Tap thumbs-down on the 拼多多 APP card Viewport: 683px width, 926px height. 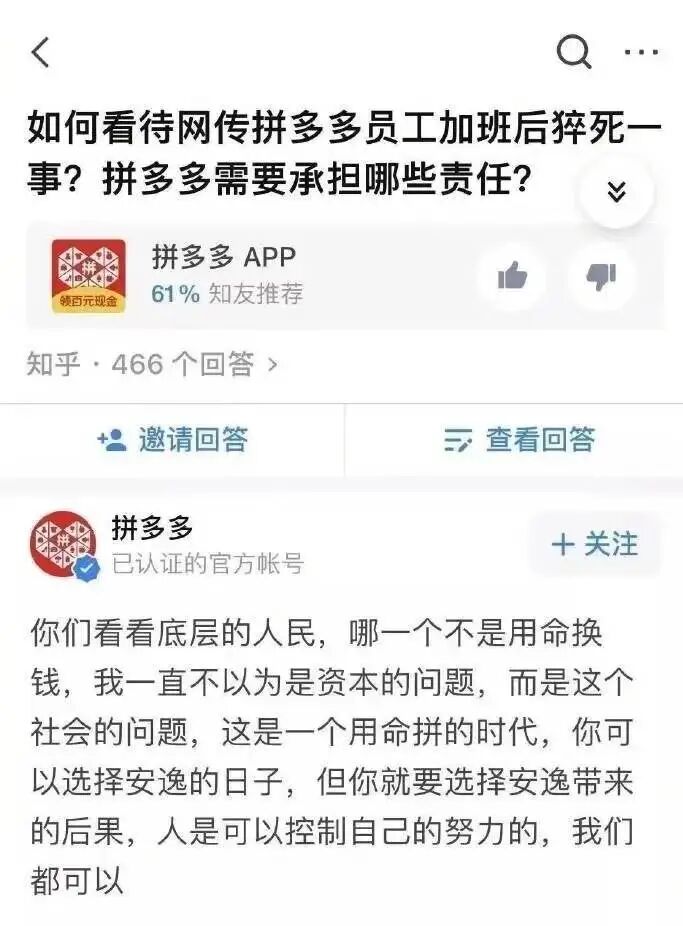(x=601, y=276)
